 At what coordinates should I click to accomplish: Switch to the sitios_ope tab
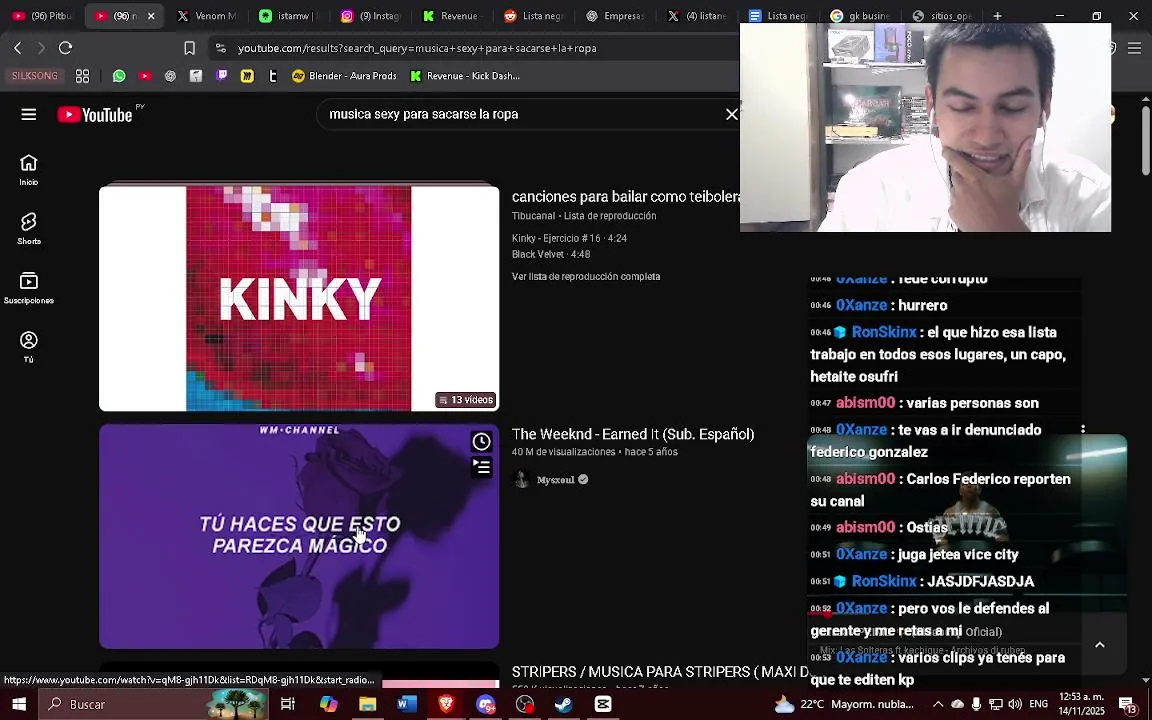pos(943,15)
